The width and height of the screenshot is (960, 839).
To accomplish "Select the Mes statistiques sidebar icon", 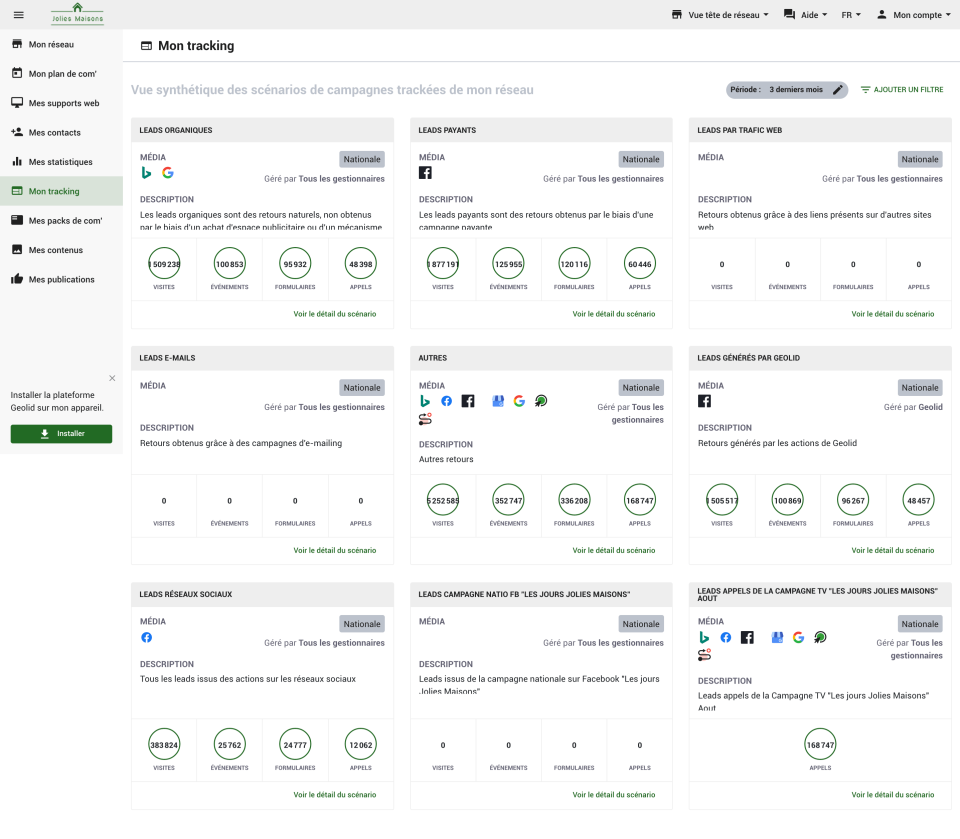I will tap(16, 162).
